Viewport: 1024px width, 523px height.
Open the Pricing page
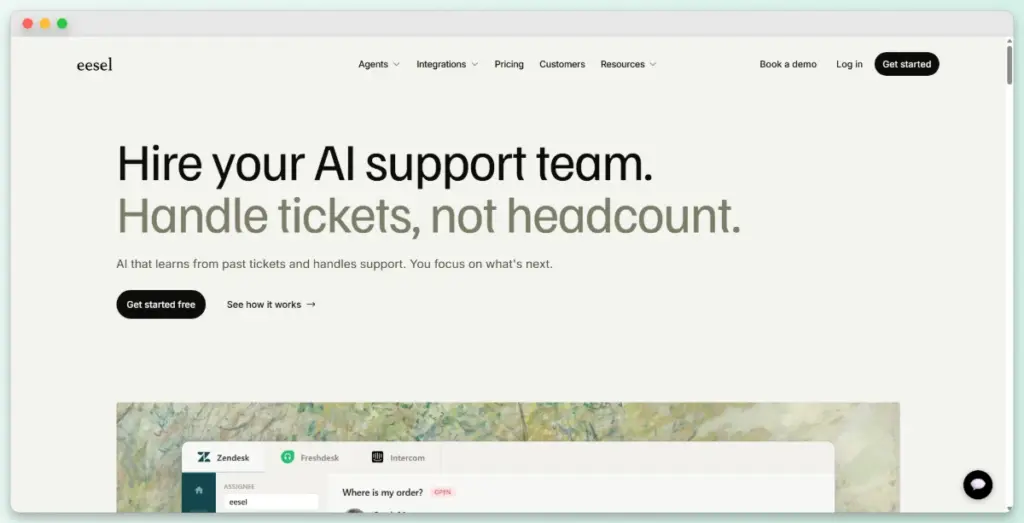pyautogui.click(x=509, y=64)
